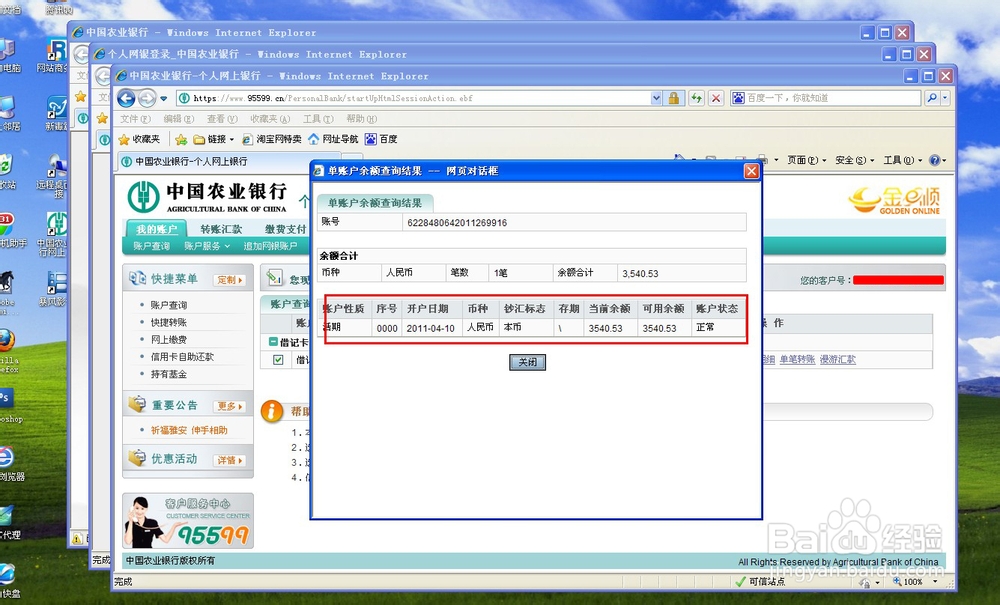The image size is (1000, 605).
Task: Open the 帮助(H) menu
Action: (x=362, y=119)
